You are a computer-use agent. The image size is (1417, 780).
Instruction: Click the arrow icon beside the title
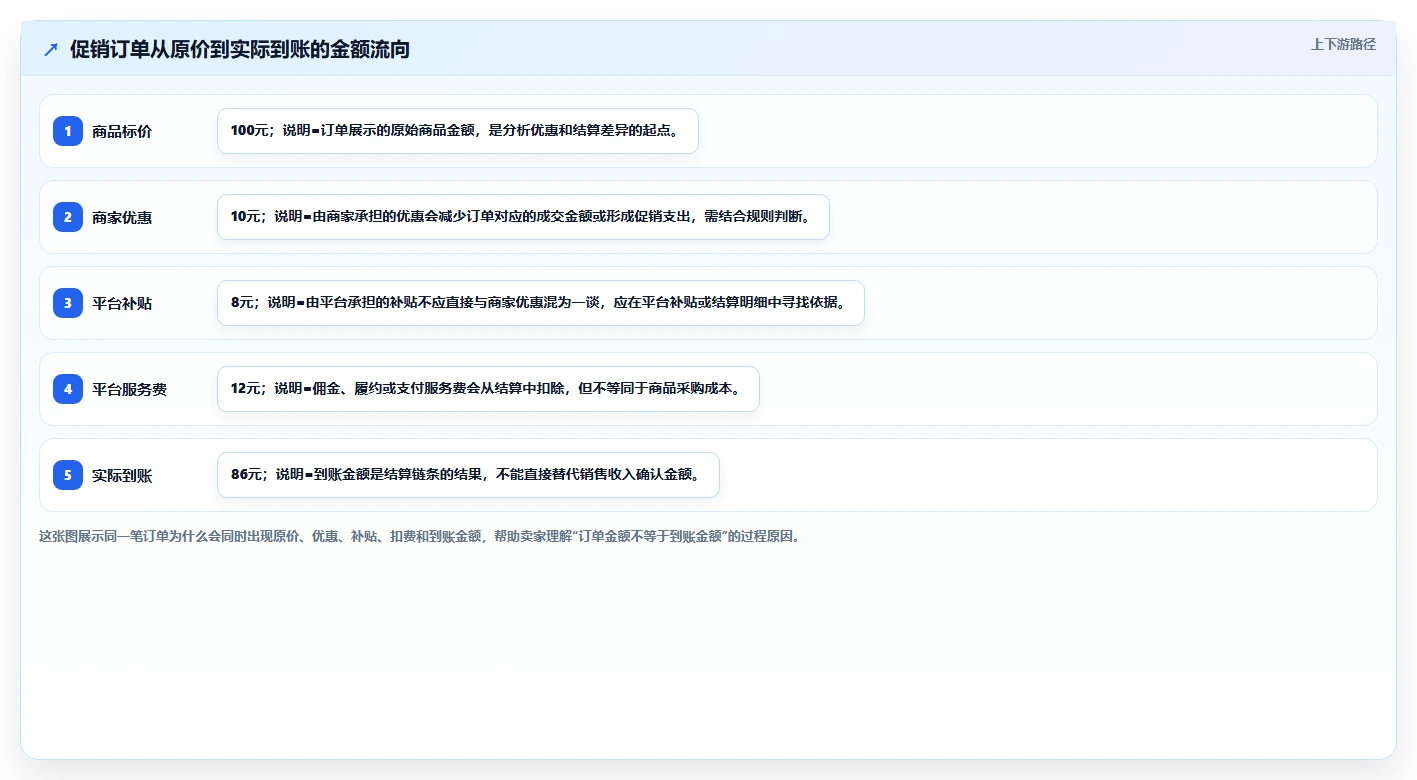tap(51, 49)
